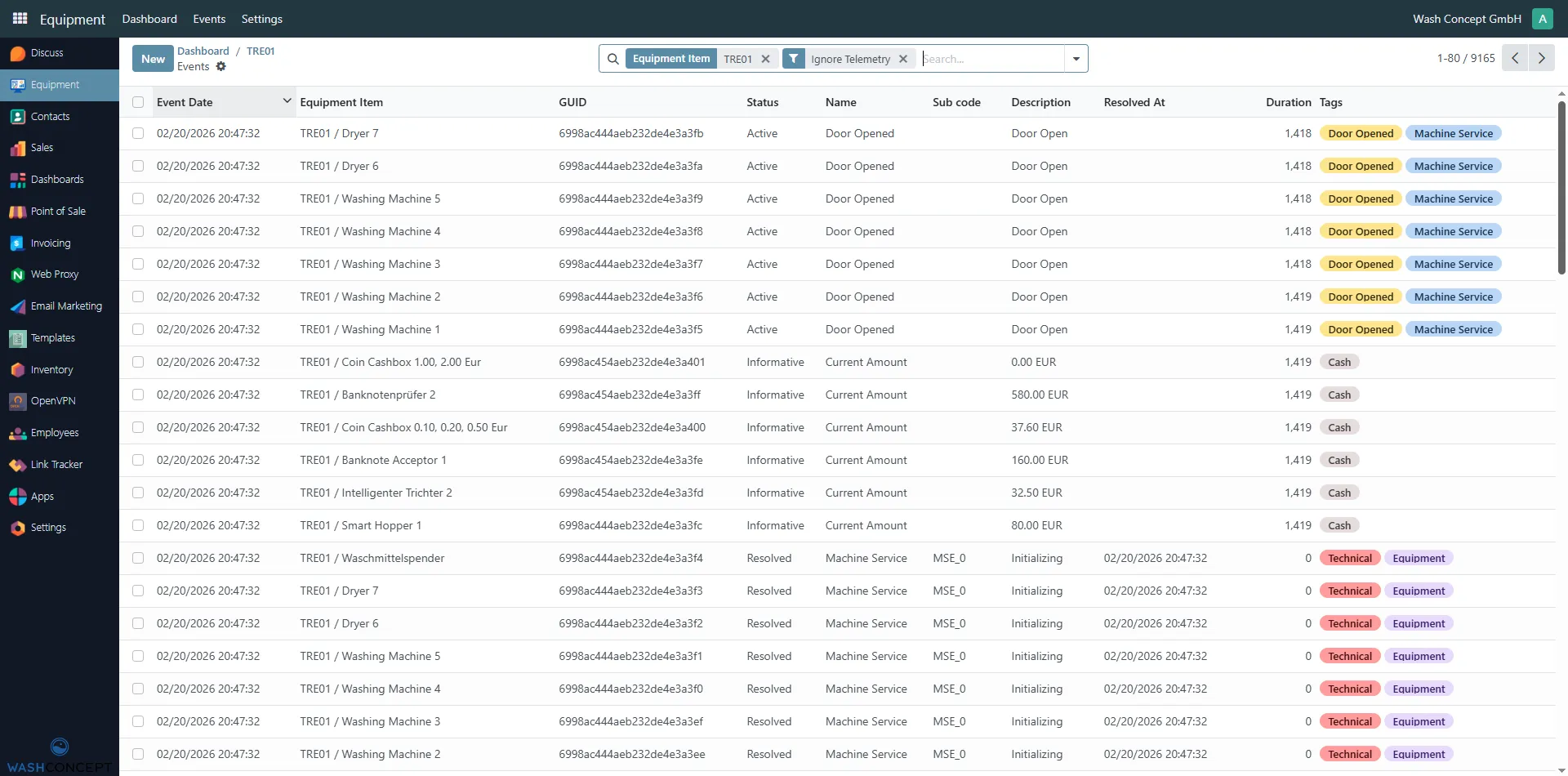Viewport: 1568px width, 776px height.
Task: Open the Events top menu
Action: pyautogui.click(x=209, y=19)
